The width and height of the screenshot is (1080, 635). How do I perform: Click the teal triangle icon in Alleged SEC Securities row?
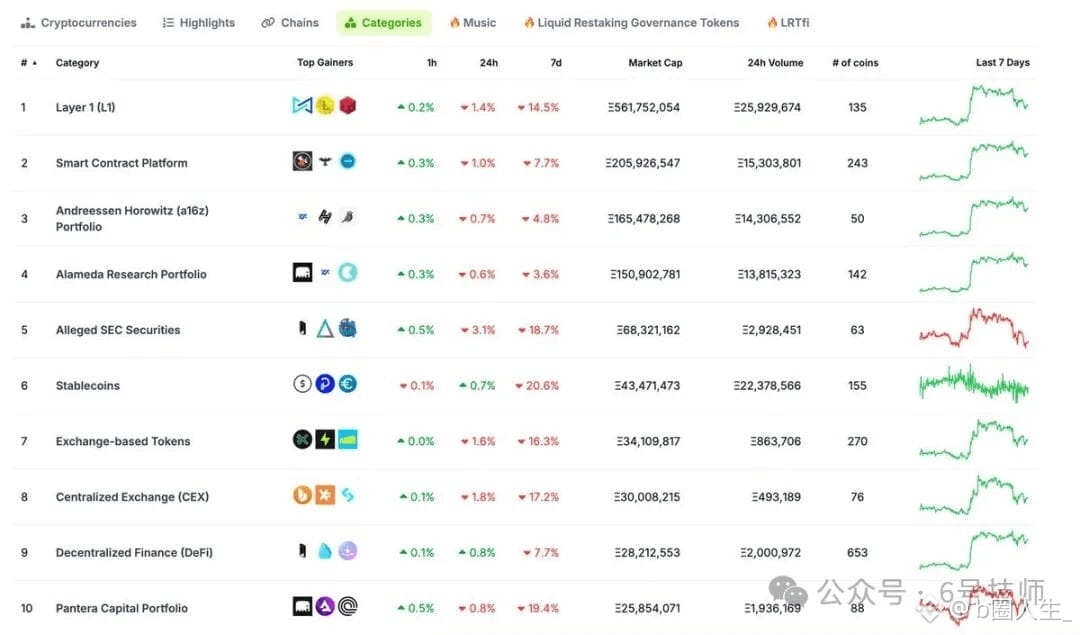click(325, 329)
